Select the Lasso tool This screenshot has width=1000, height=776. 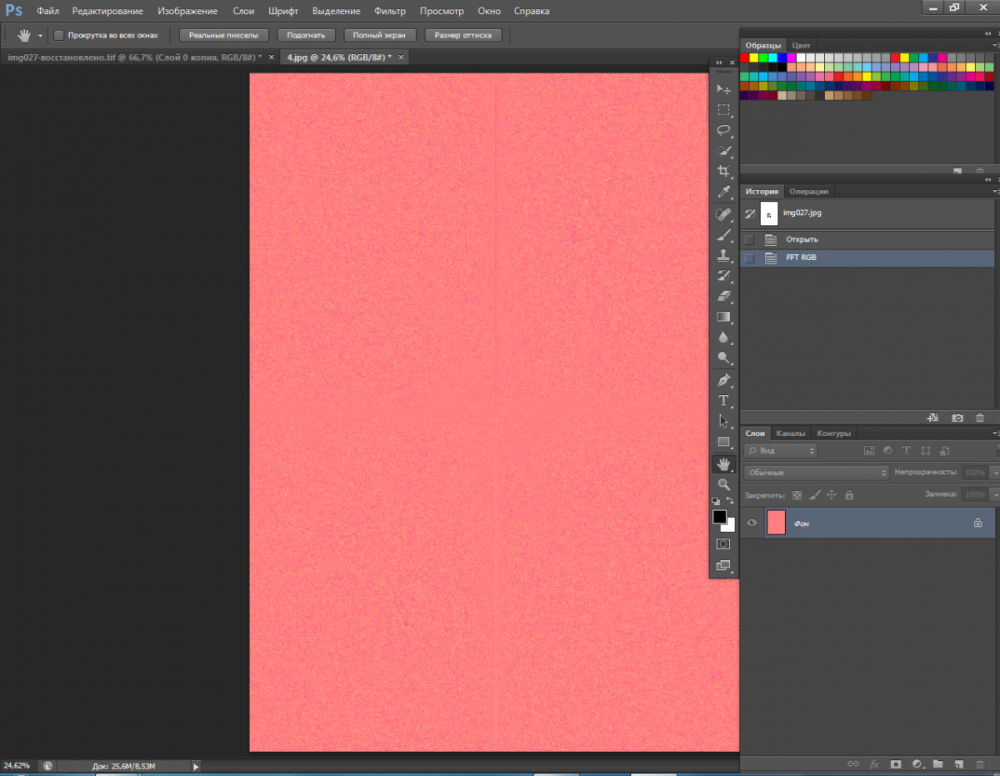click(x=723, y=130)
